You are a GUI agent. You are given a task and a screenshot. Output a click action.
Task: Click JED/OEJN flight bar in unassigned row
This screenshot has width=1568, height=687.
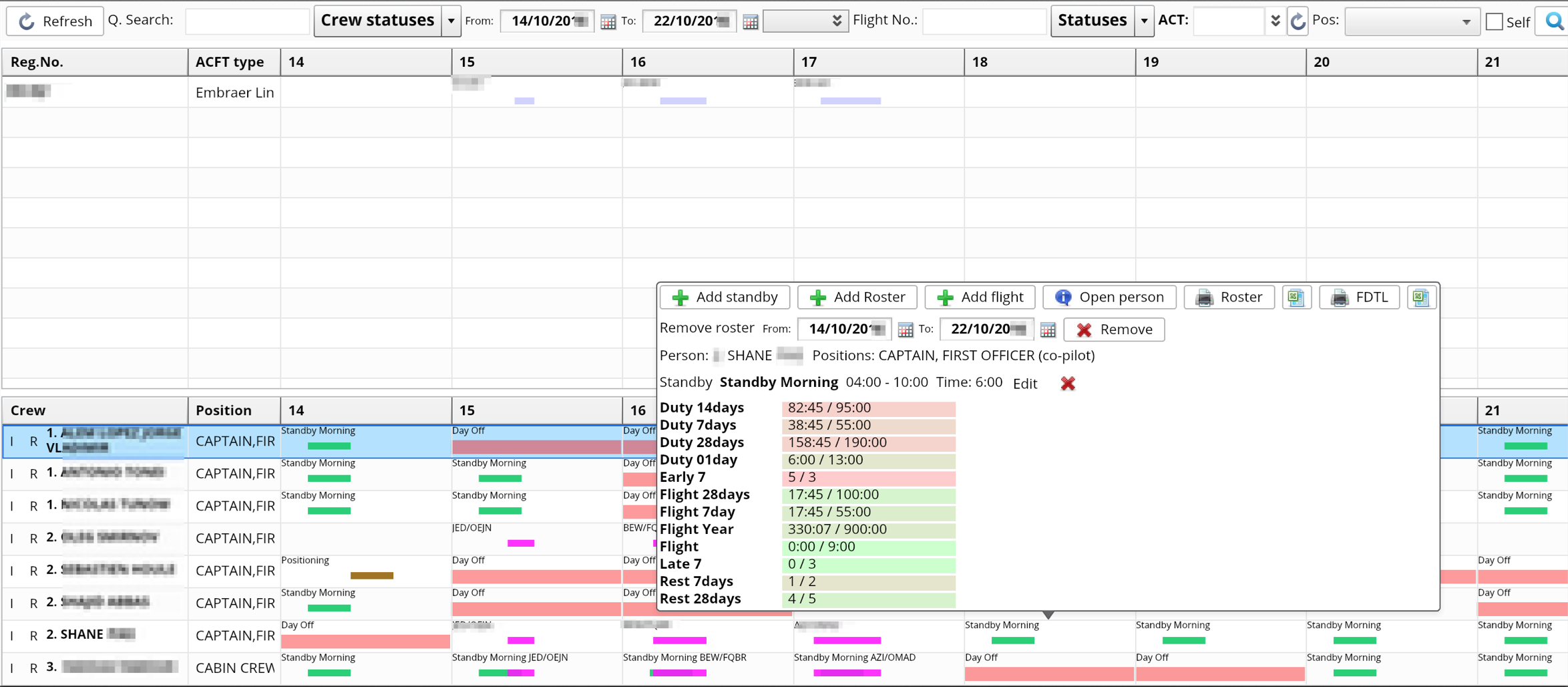pyautogui.click(x=521, y=543)
